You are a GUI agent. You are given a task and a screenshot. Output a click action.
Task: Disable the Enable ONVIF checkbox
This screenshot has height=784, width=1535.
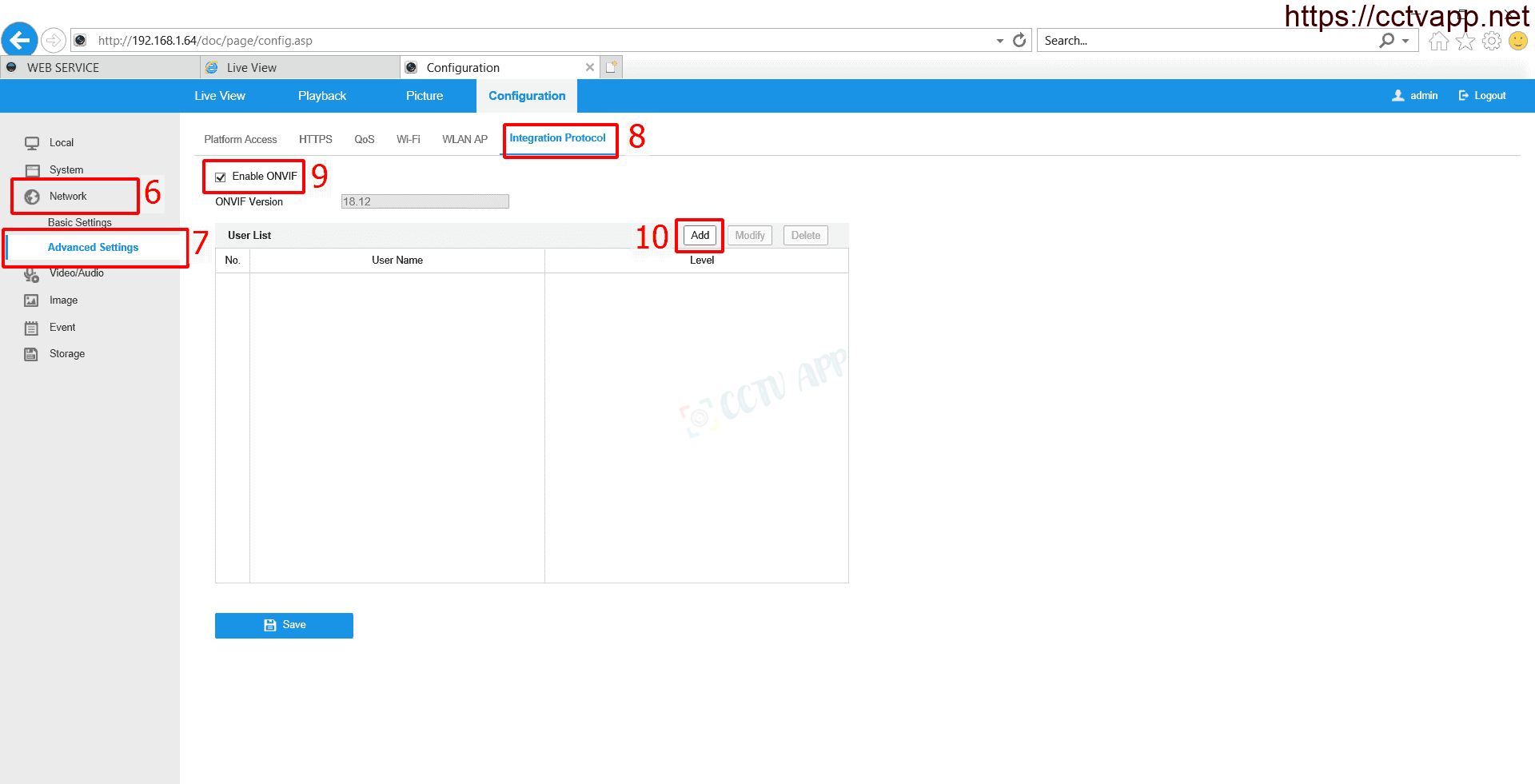pyautogui.click(x=221, y=177)
